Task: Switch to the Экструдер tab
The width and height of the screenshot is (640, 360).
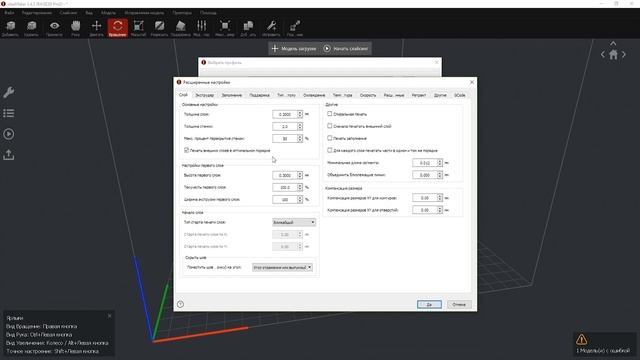Action: tap(204, 95)
